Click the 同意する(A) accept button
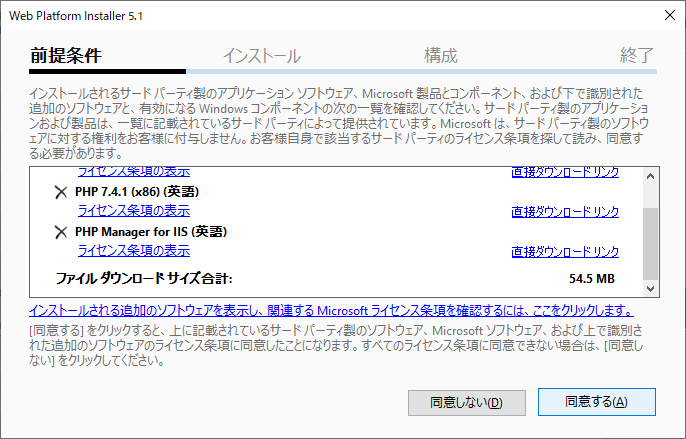This screenshot has width=686, height=439. tap(597, 402)
